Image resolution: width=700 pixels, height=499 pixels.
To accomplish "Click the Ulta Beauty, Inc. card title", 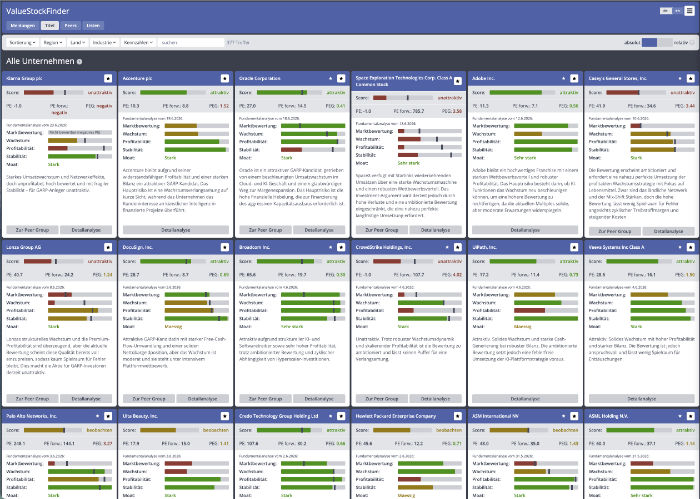I will pos(140,416).
